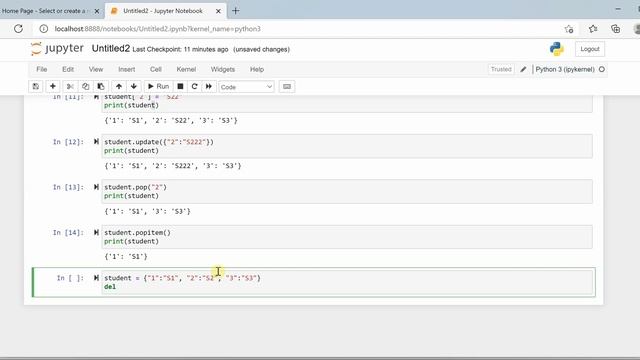
Task: Insert a cell below with plus icon
Action: click(53, 87)
